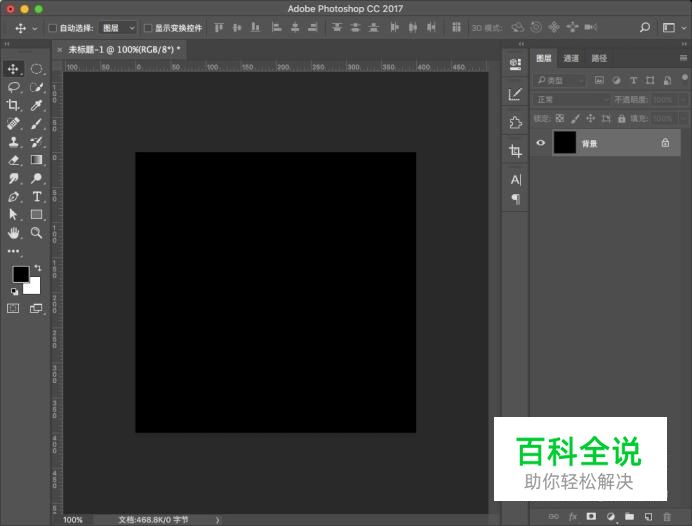
Task: Select the Gradient tool
Action: 37,160
